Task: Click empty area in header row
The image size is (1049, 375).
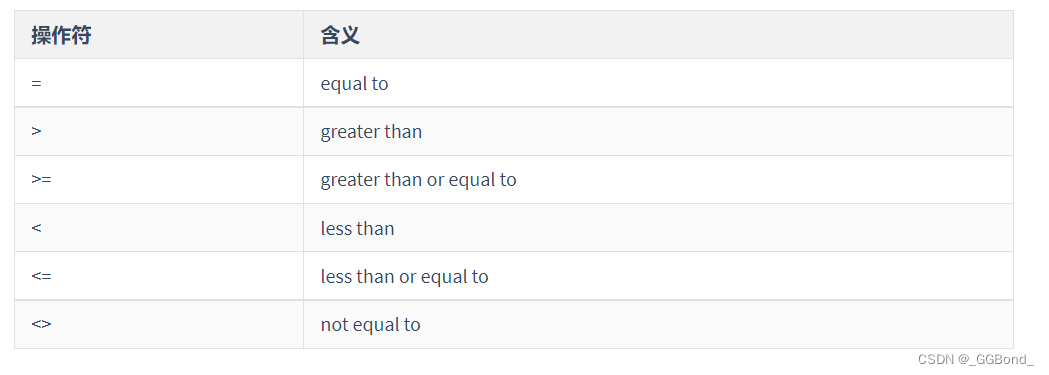Action: pos(689,35)
